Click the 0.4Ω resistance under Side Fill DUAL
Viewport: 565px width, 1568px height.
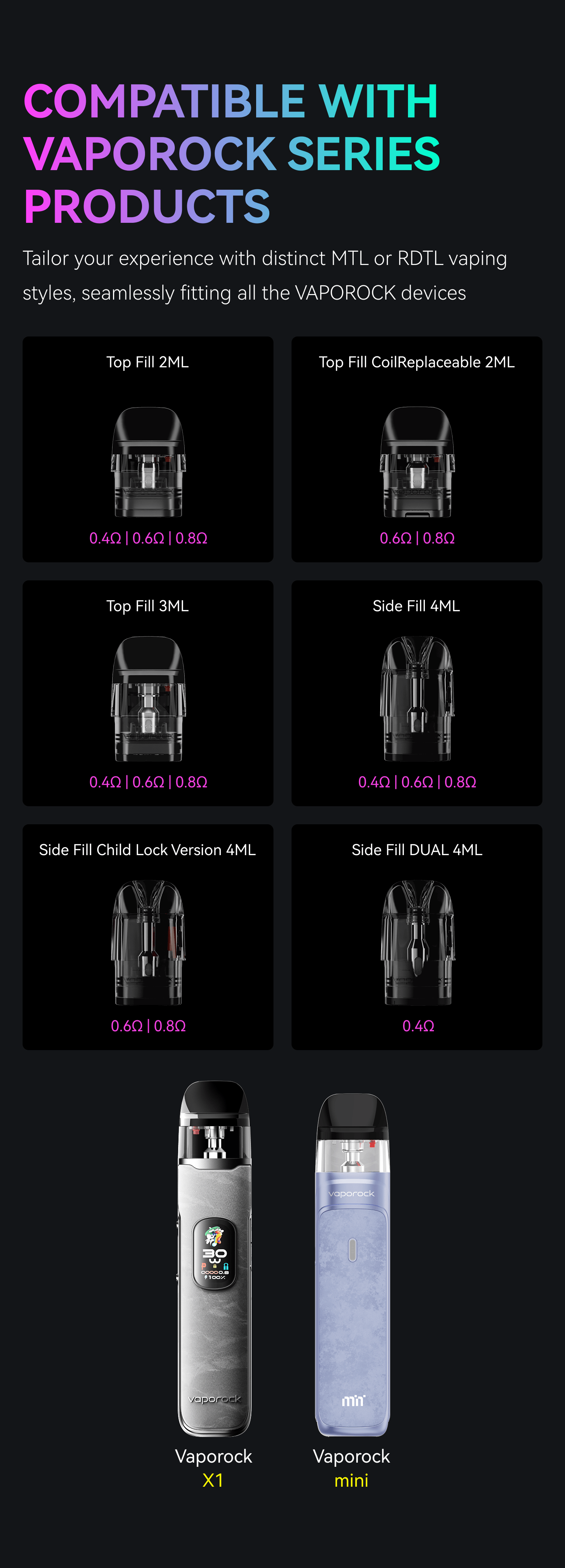(x=418, y=1026)
